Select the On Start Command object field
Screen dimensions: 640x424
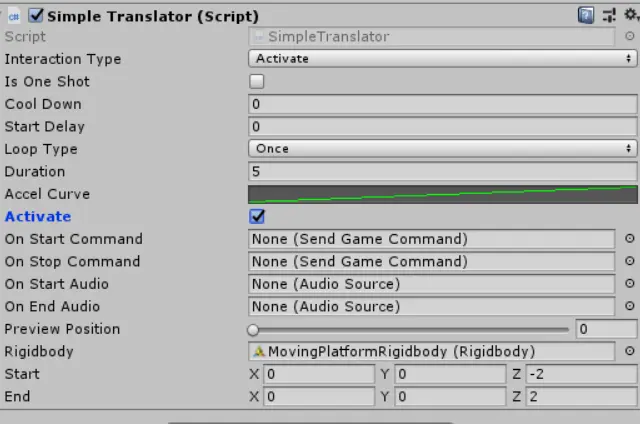(431, 239)
